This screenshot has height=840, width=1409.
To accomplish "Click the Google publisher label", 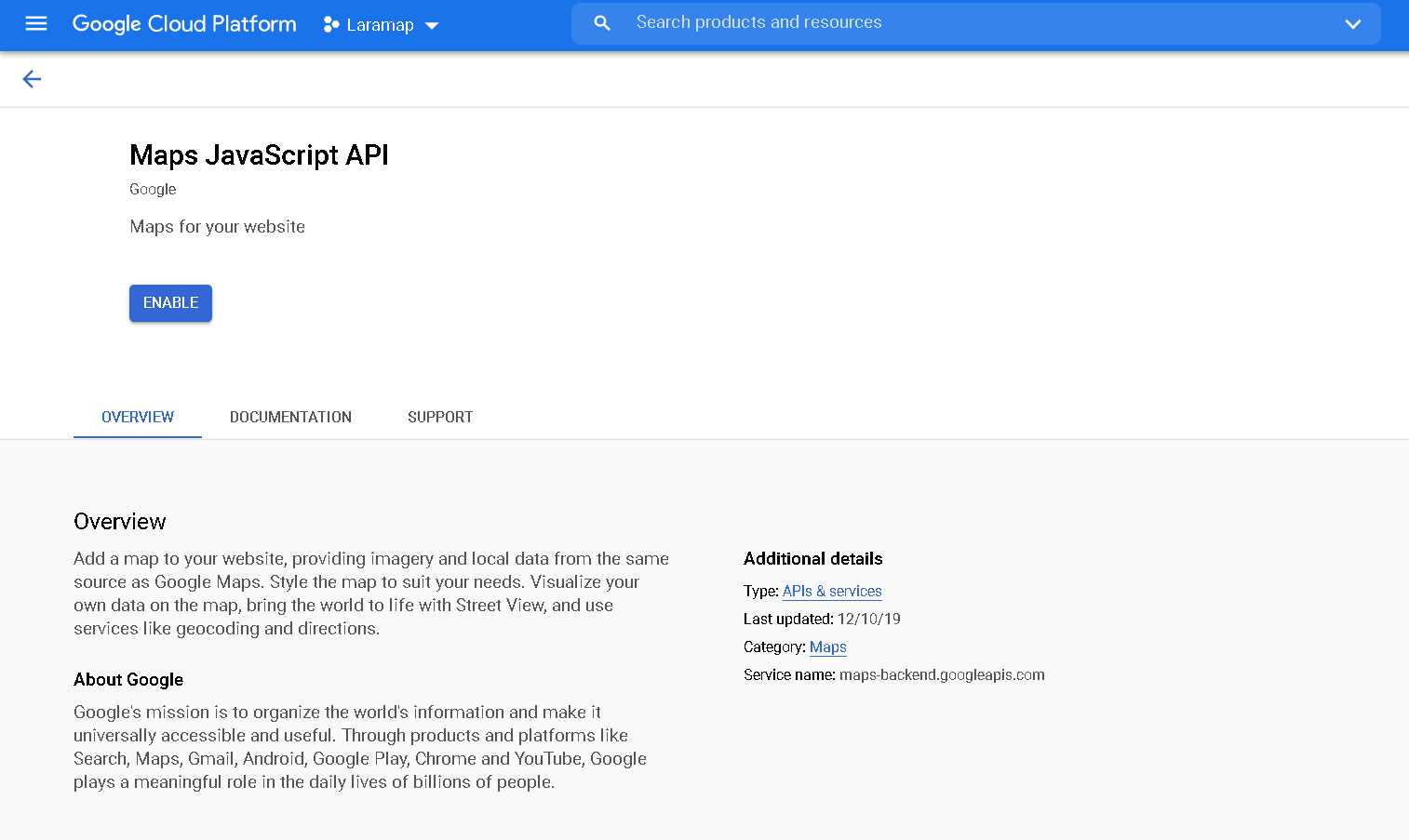I will click(152, 189).
